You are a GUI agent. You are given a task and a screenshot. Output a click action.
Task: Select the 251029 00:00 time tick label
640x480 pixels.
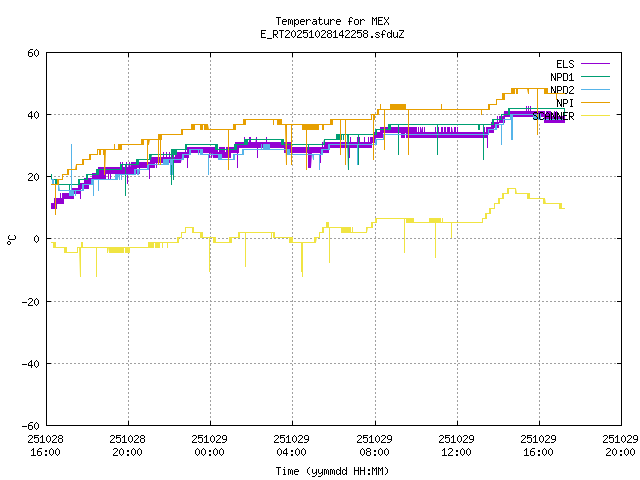click(x=210, y=445)
